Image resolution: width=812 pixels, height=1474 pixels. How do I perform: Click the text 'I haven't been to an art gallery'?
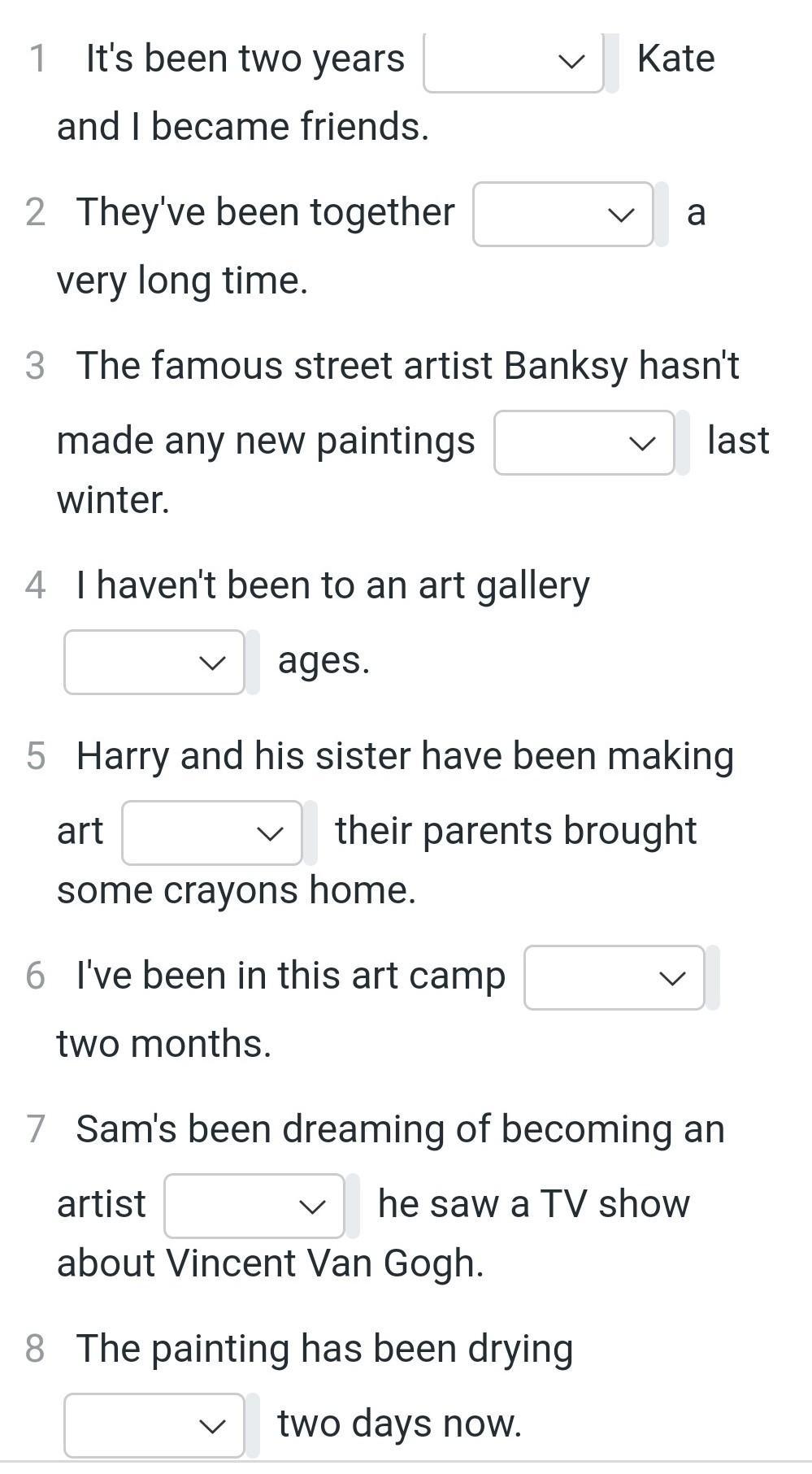pyautogui.click(x=332, y=585)
